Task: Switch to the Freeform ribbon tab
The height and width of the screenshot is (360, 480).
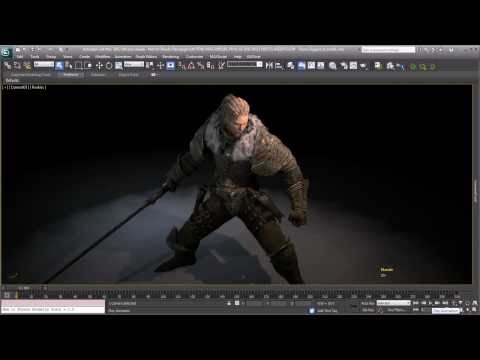Action: pos(71,75)
